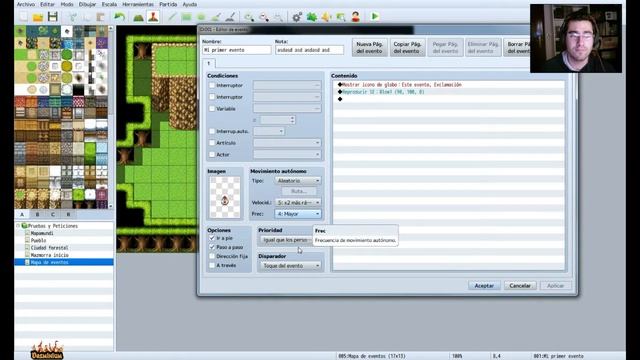Open the Actor selection dropdown
The image size is (640, 360).
tap(287, 155)
